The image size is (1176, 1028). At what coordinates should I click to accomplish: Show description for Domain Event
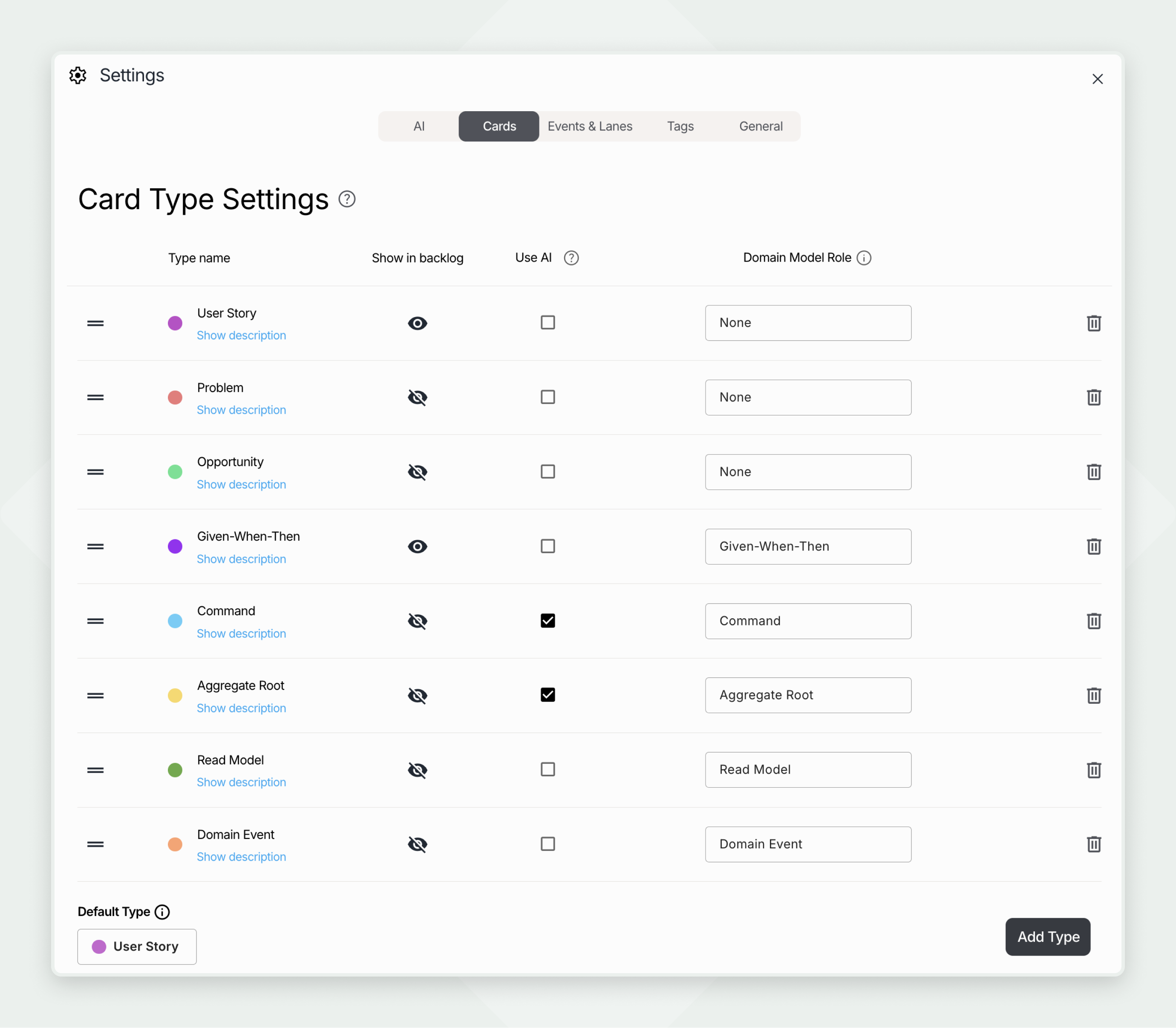tap(242, 857)
